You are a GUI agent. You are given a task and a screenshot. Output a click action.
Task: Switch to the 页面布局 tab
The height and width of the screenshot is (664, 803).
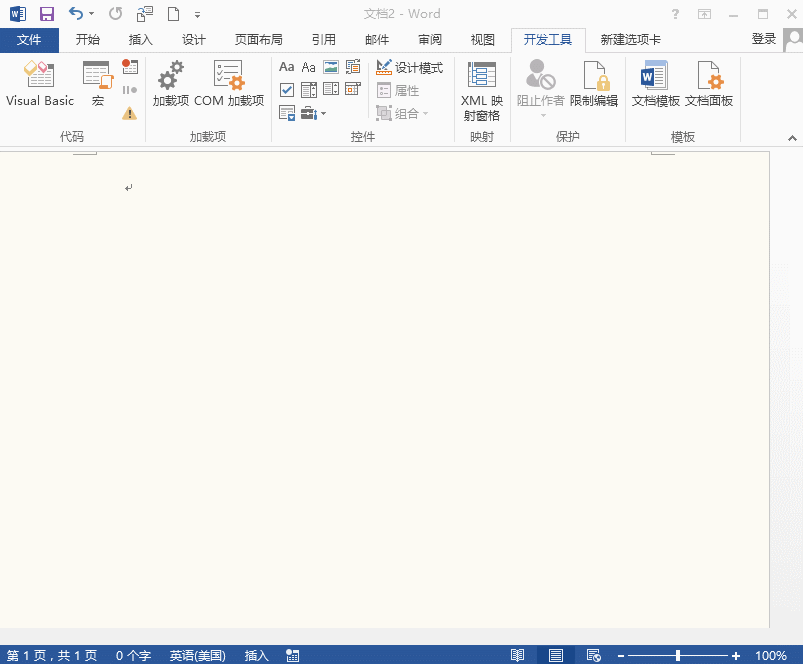[258, 40]
